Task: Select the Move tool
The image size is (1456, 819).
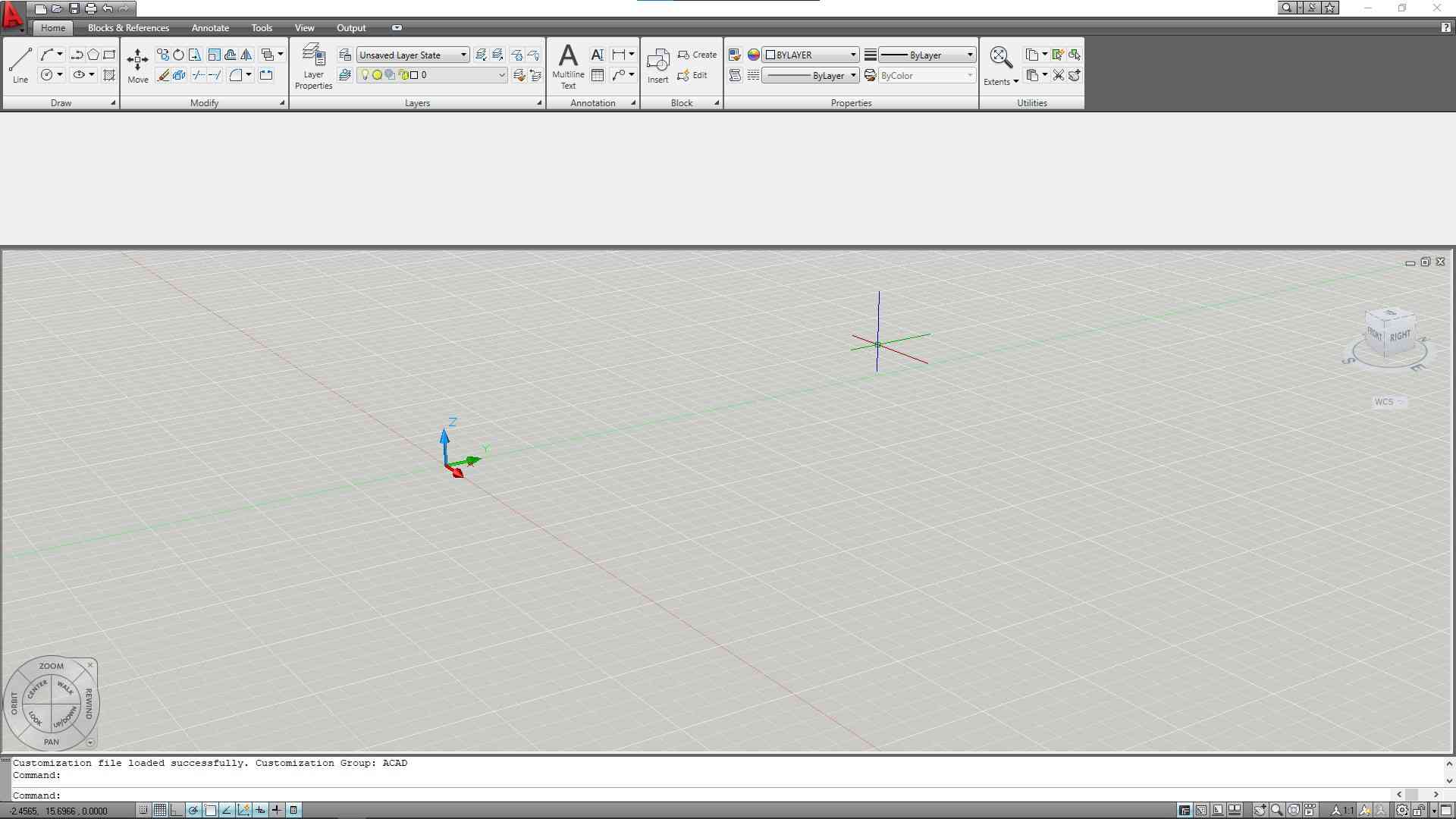Action: [x=137, y=65]
